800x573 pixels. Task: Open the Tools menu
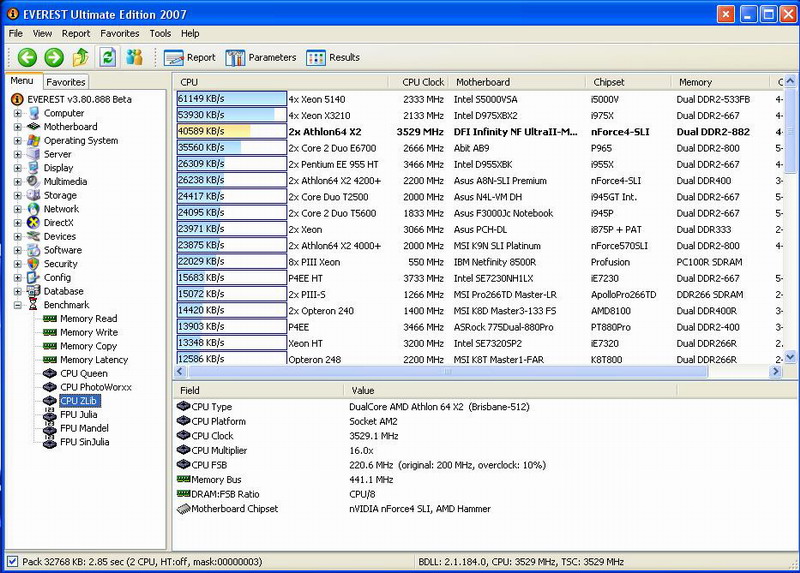click(160, 34)
